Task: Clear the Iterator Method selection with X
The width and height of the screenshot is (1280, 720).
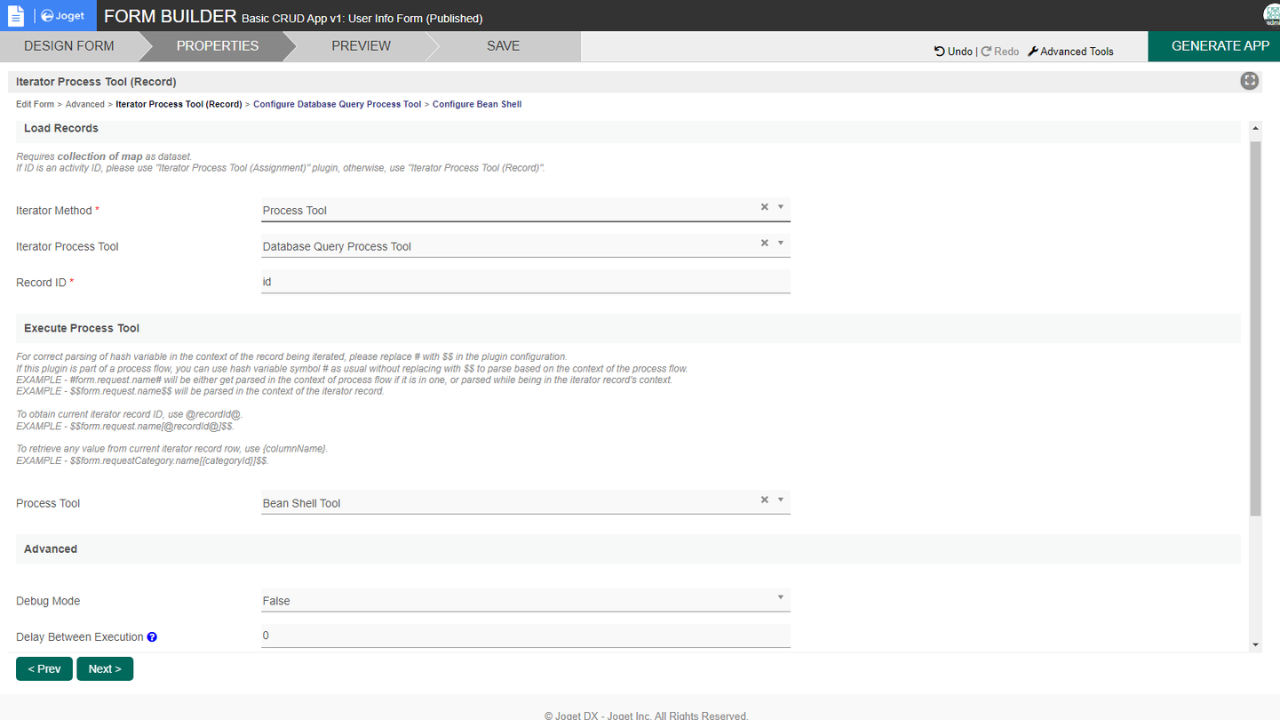Action: 764,207
